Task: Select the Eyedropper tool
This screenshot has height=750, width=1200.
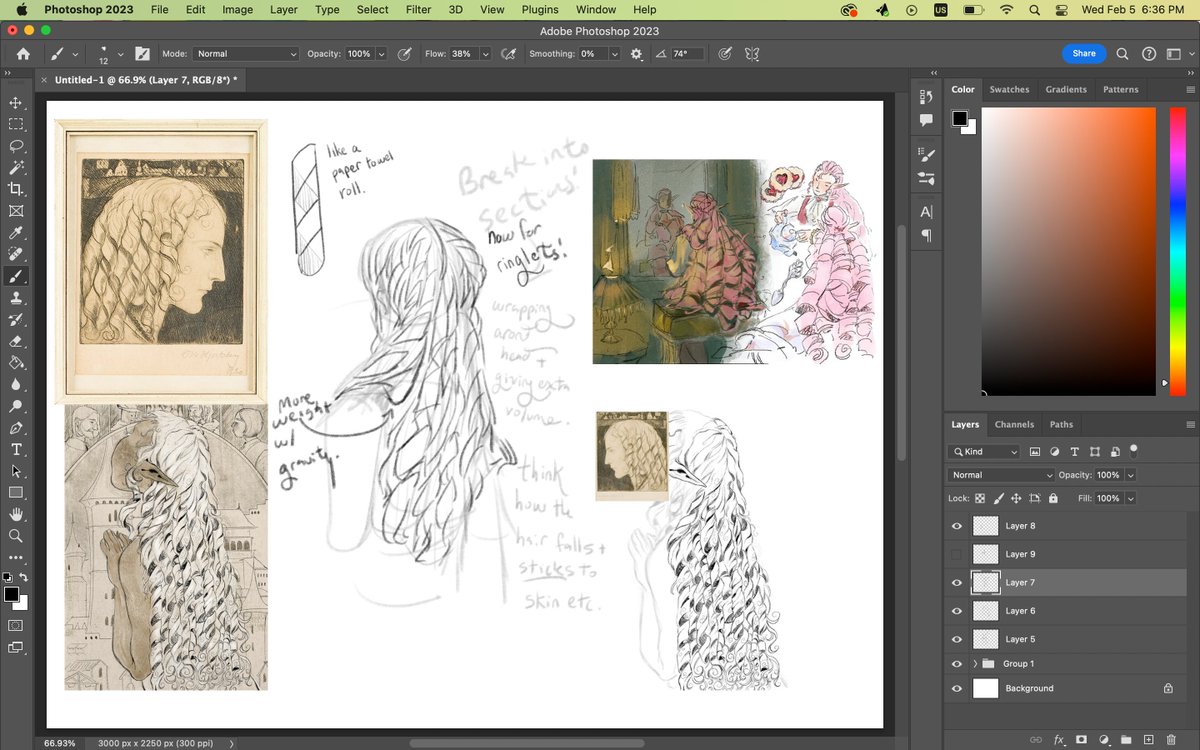Action: click(16, 233)
